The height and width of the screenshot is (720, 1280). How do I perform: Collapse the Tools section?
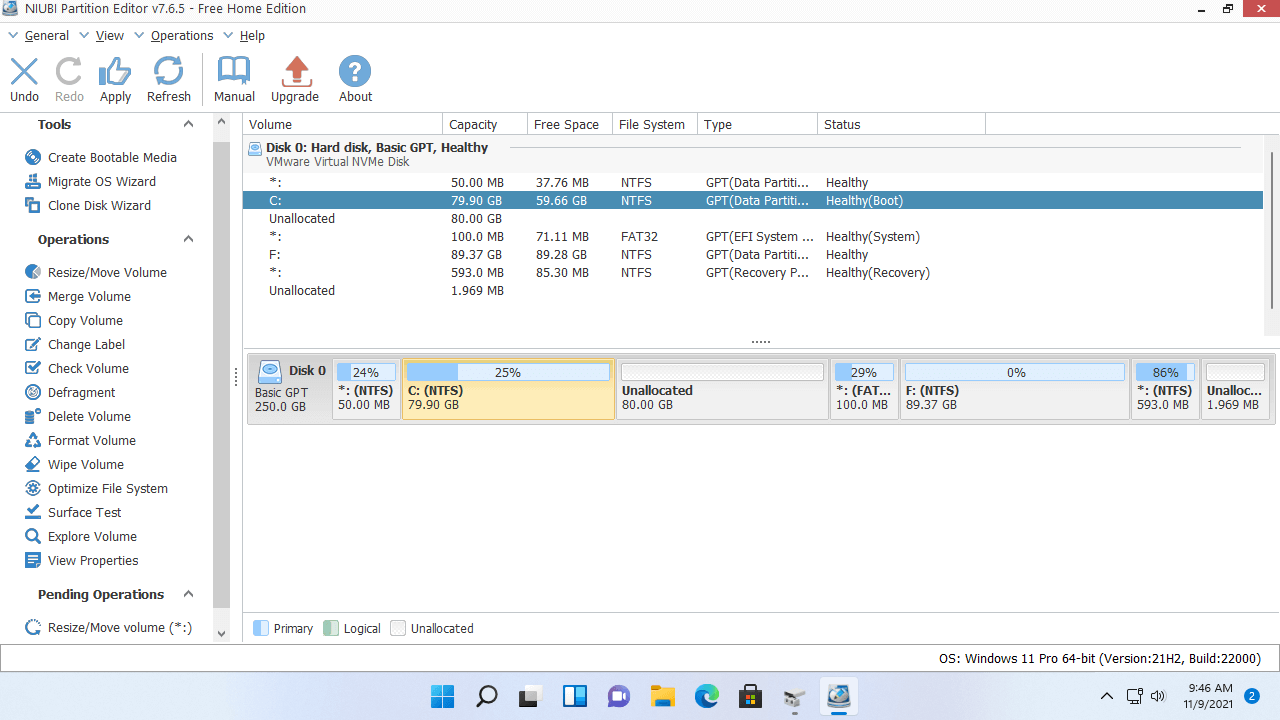tap(188, 124)
